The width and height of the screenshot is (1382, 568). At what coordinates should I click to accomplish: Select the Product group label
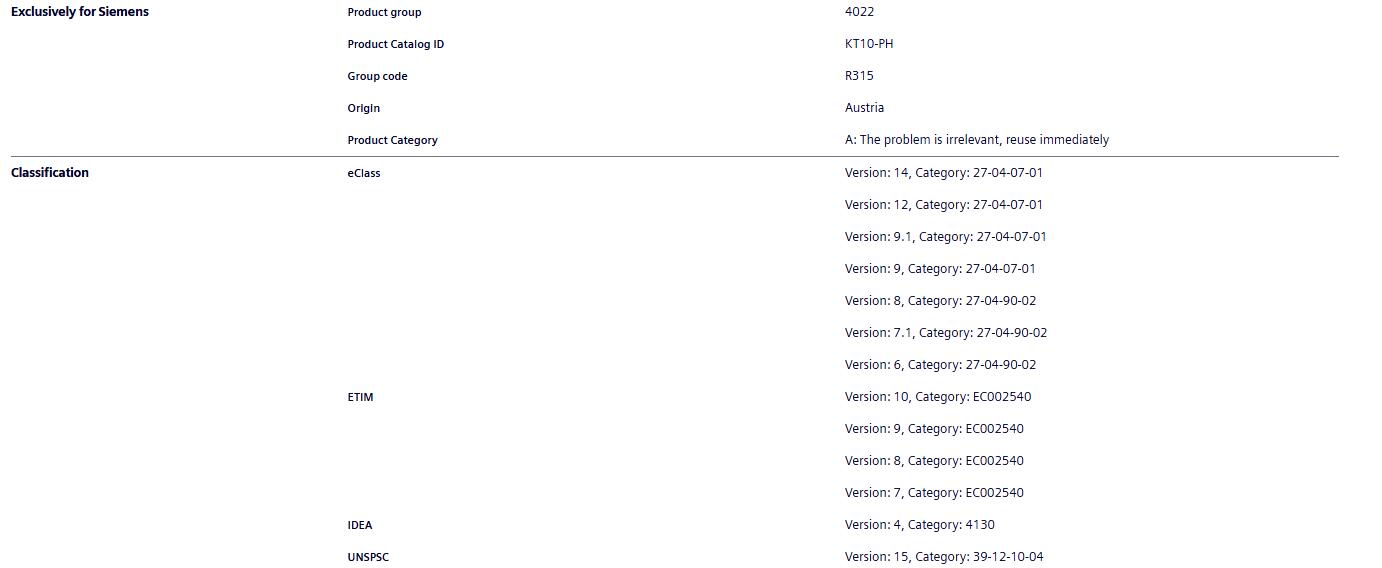point(384,12)
